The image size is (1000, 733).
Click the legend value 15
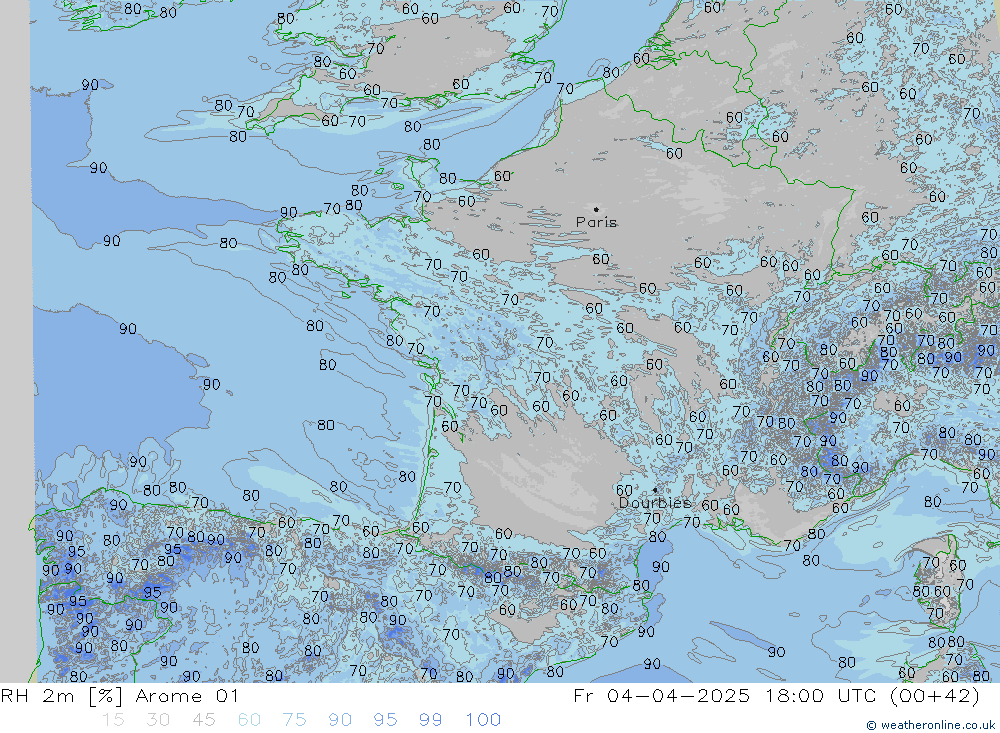[113, 720]
